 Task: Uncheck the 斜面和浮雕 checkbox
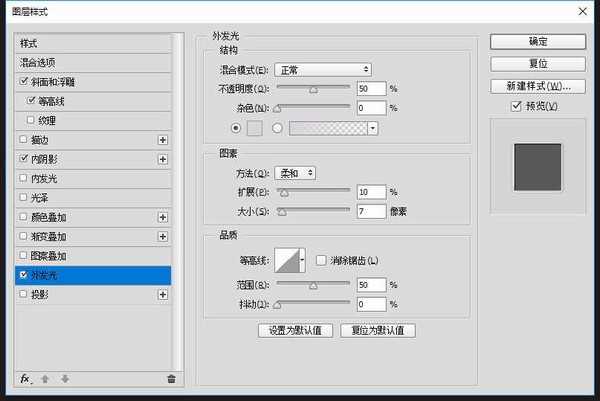(x=23, y=81)
